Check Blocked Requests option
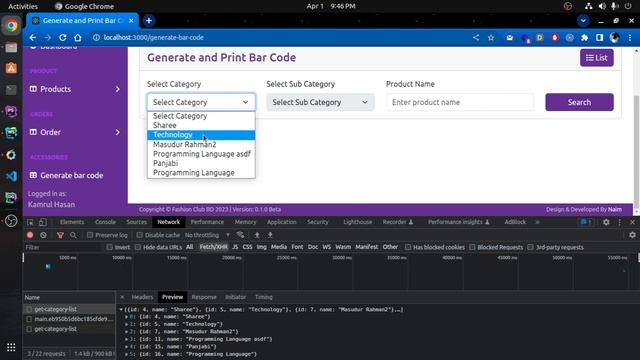The height and width of the screenshot is (360, 640). click(472, 247)
